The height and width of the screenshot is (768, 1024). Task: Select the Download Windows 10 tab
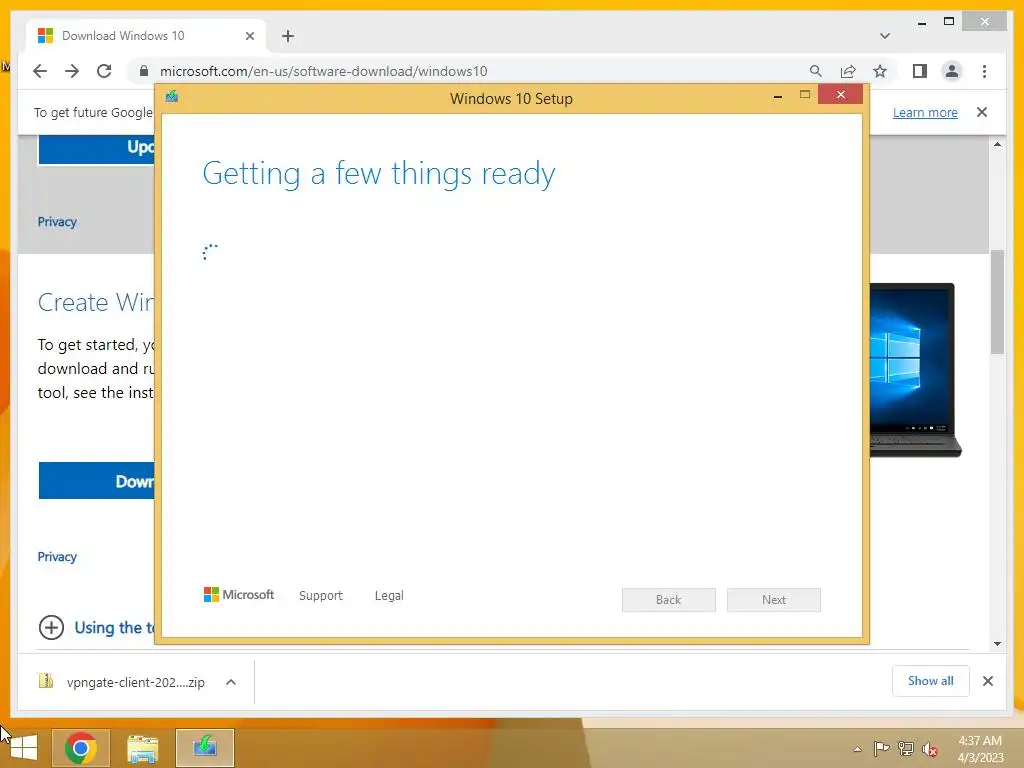pyautogui.click(x=146, y=36)
